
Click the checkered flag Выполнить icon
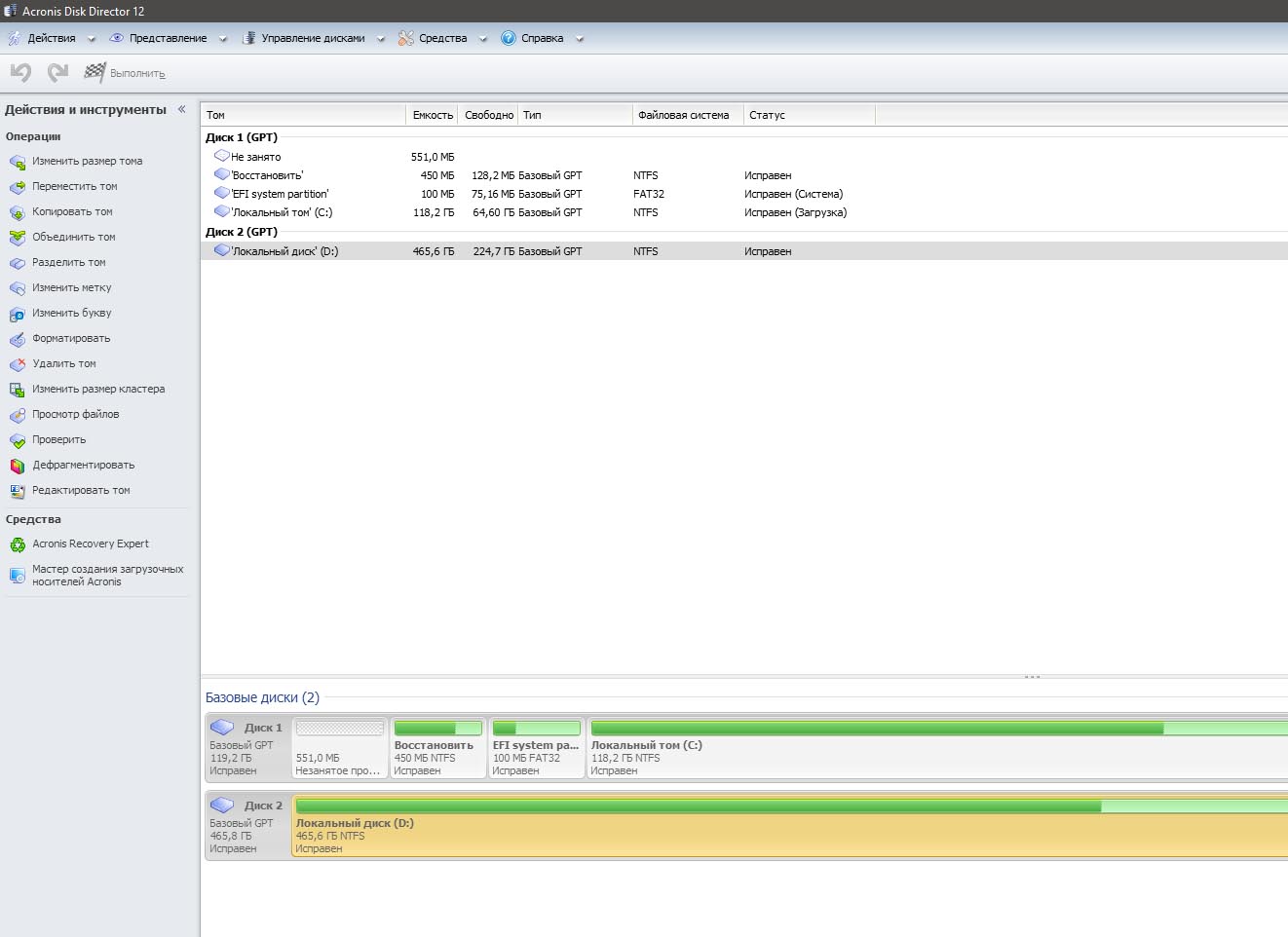coord(95,72)
